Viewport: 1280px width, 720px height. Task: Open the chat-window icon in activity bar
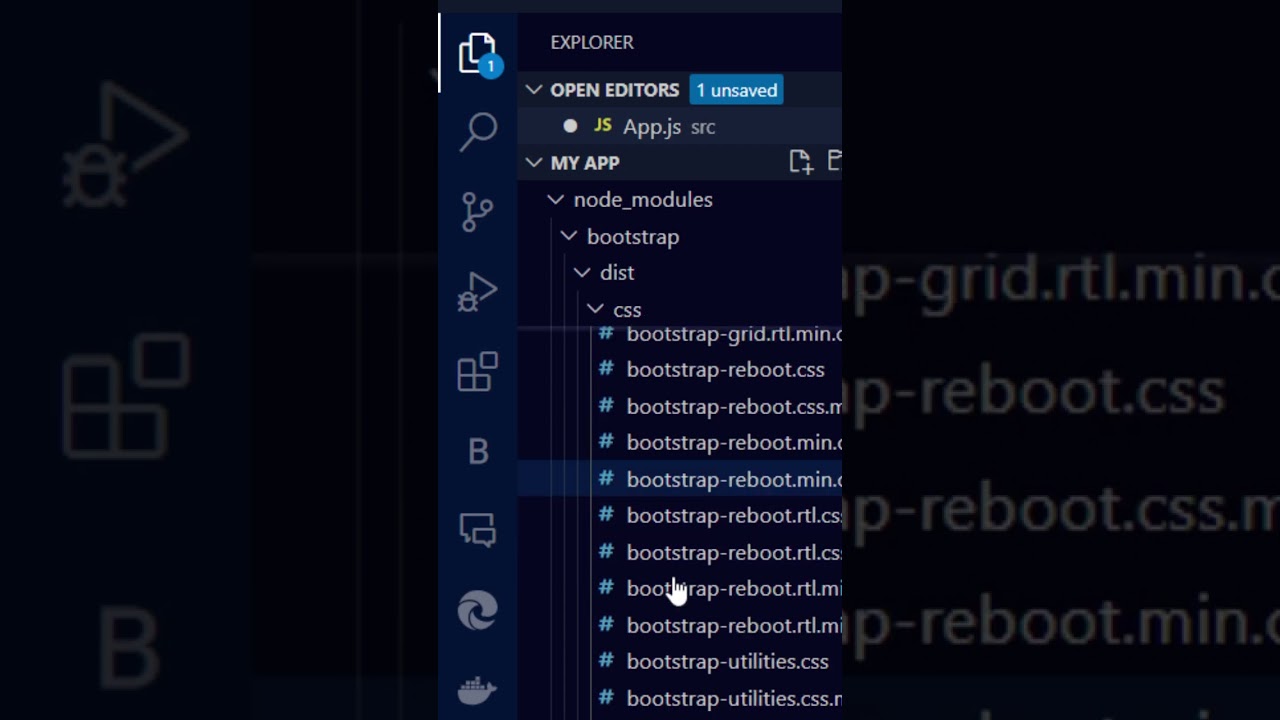tap(478, 530)
